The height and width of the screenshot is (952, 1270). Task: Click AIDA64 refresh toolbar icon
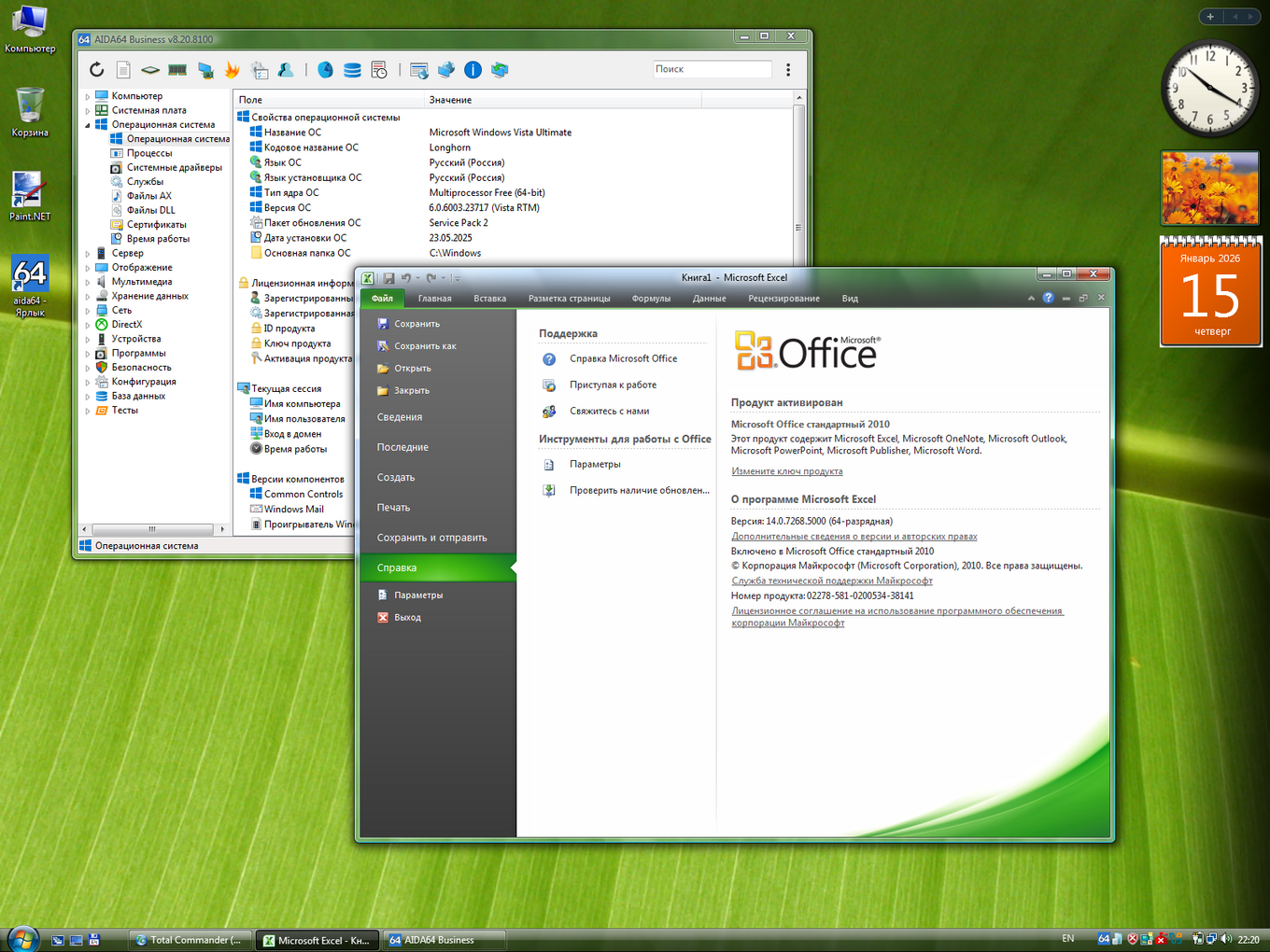click(97, 70)
